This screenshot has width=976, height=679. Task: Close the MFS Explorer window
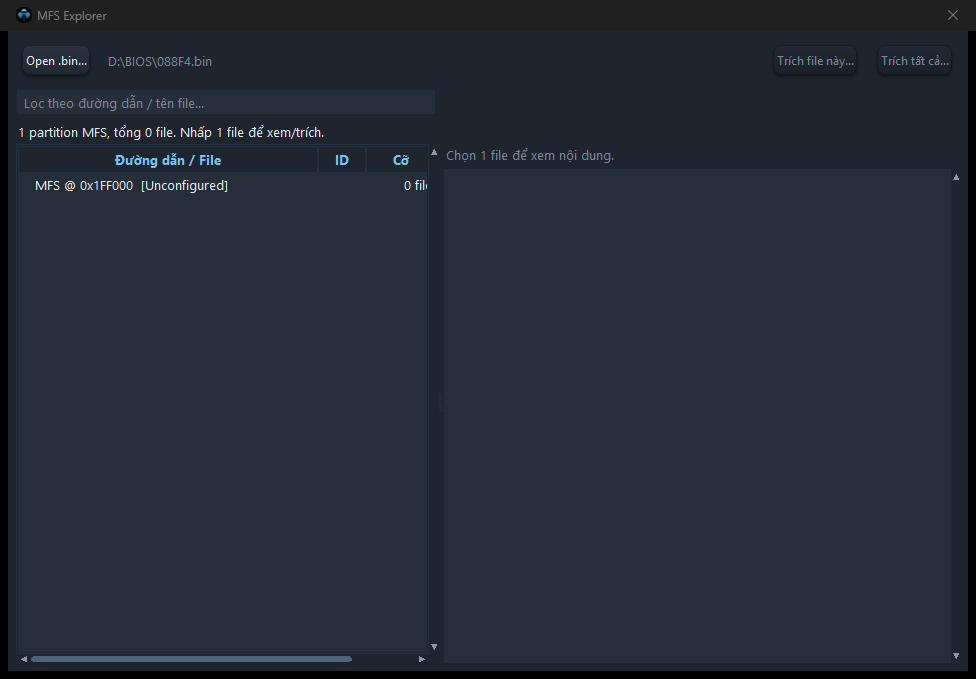pos(952,15)
